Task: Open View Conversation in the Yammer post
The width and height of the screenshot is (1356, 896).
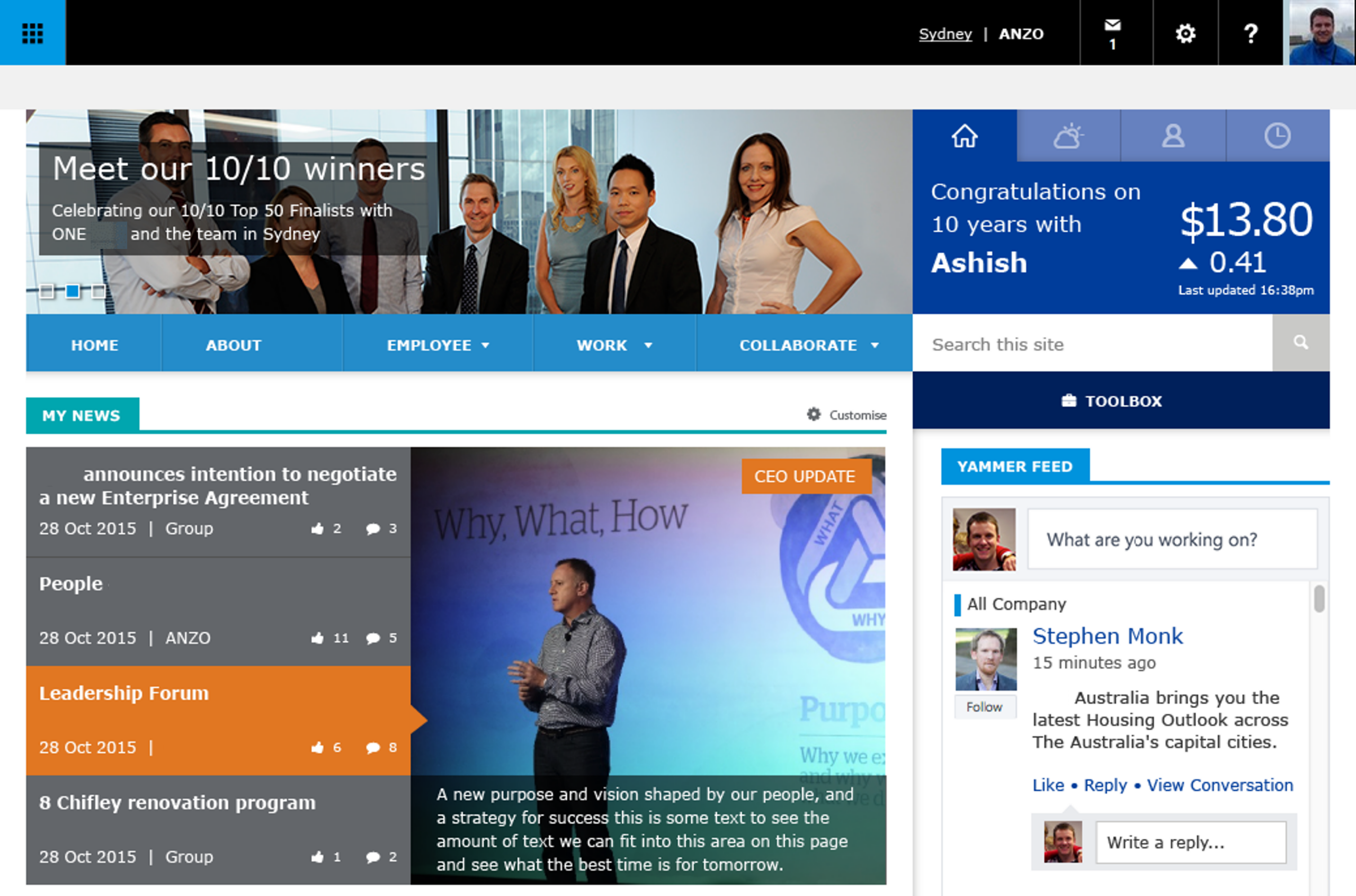Action: point(1220,785)
